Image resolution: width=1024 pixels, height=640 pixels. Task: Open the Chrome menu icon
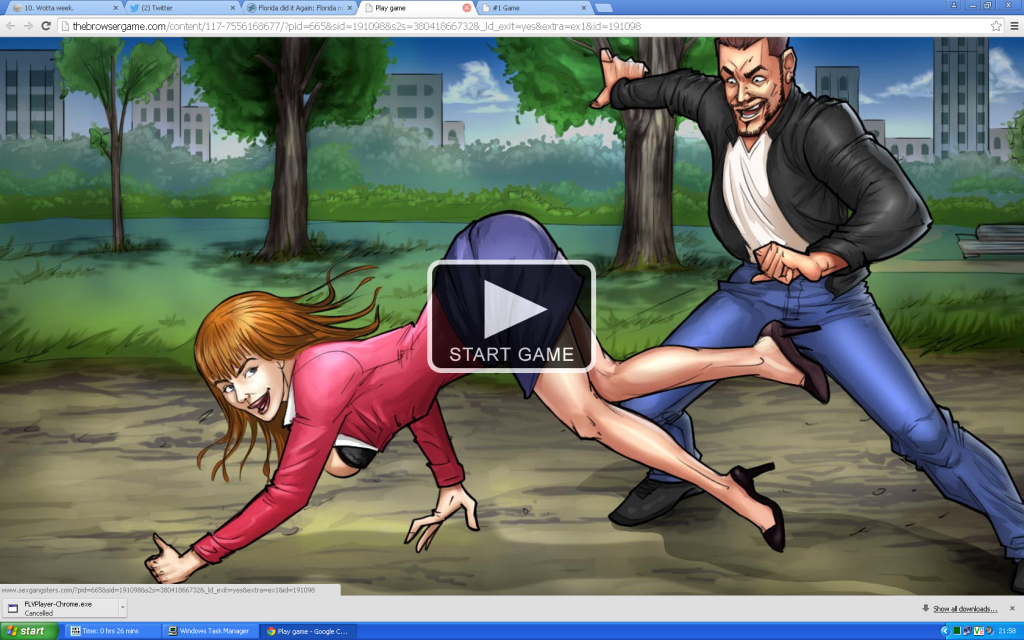tap(1013, 26)
